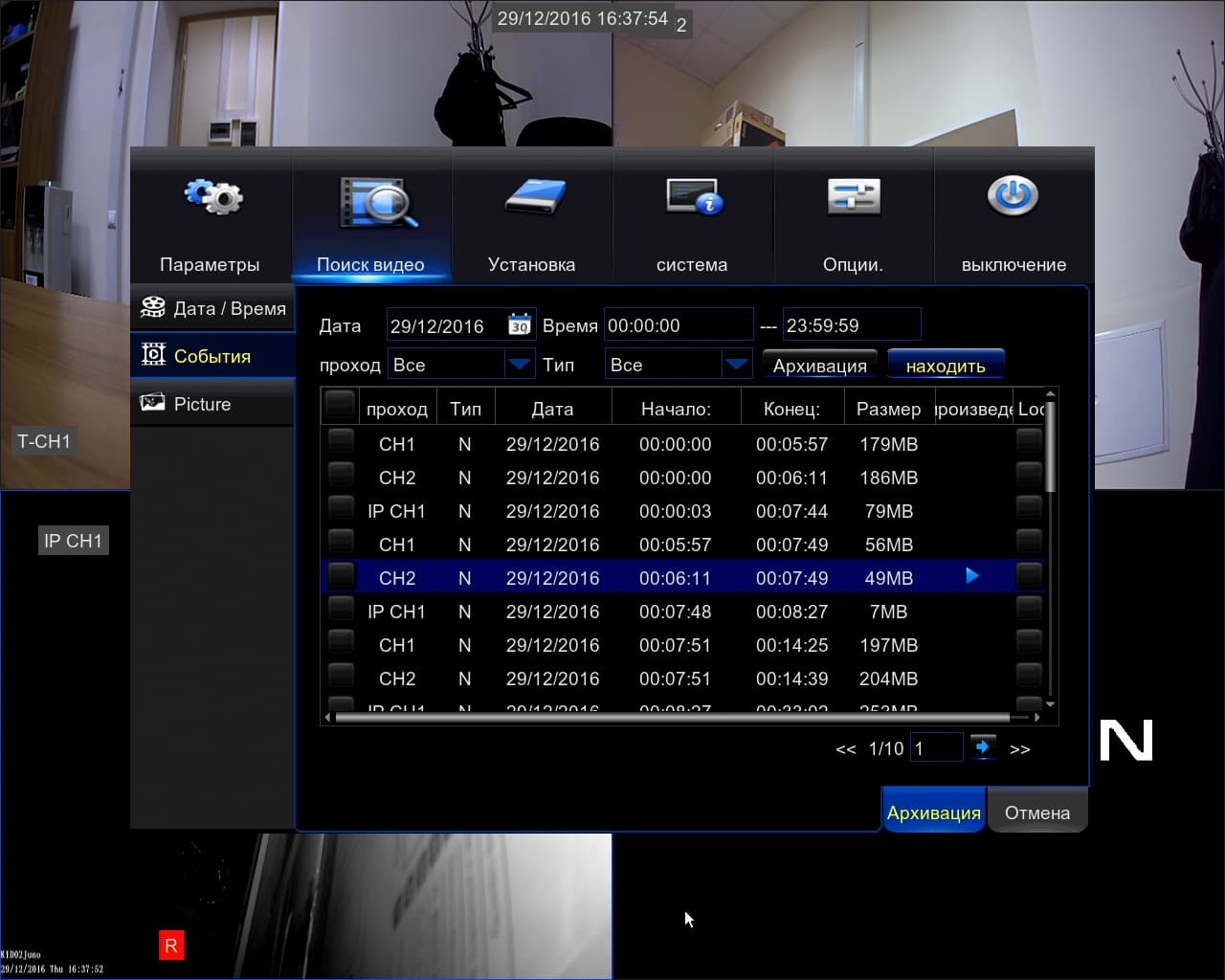Click the blue go-to-page arrow
The height and width of the screenshot is (980, 1225).
pyautogui.click(x=983, y=746)
